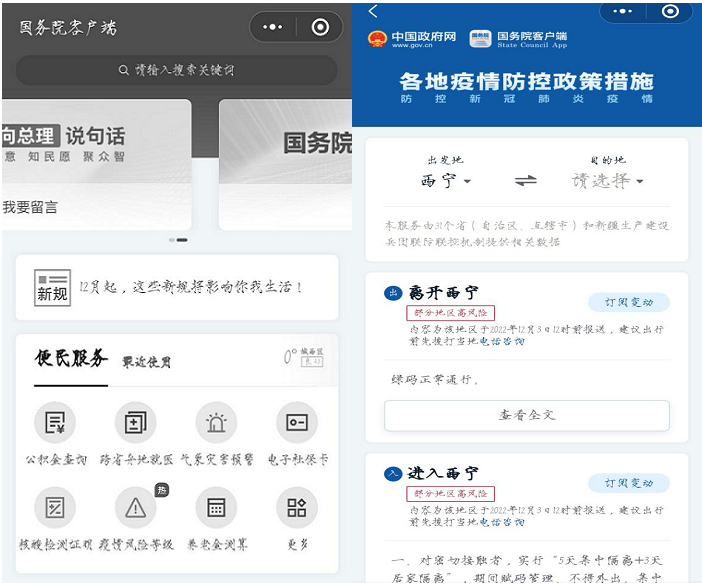The image size is (702, 585).
Task: Click the three-dot menu in blue header
Action: [x=623, y=11]
